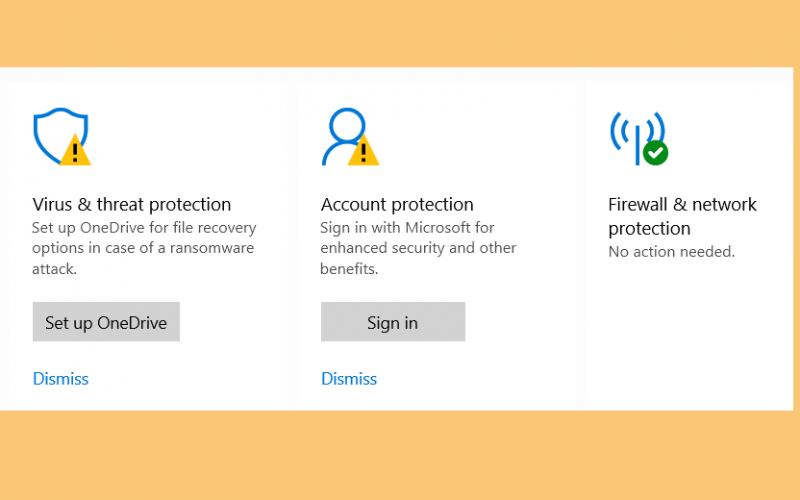This screenshot has height=500, width=800.
Task: Dismiss the Virus & threat protection warning
Action: click(x=61, y=379)
